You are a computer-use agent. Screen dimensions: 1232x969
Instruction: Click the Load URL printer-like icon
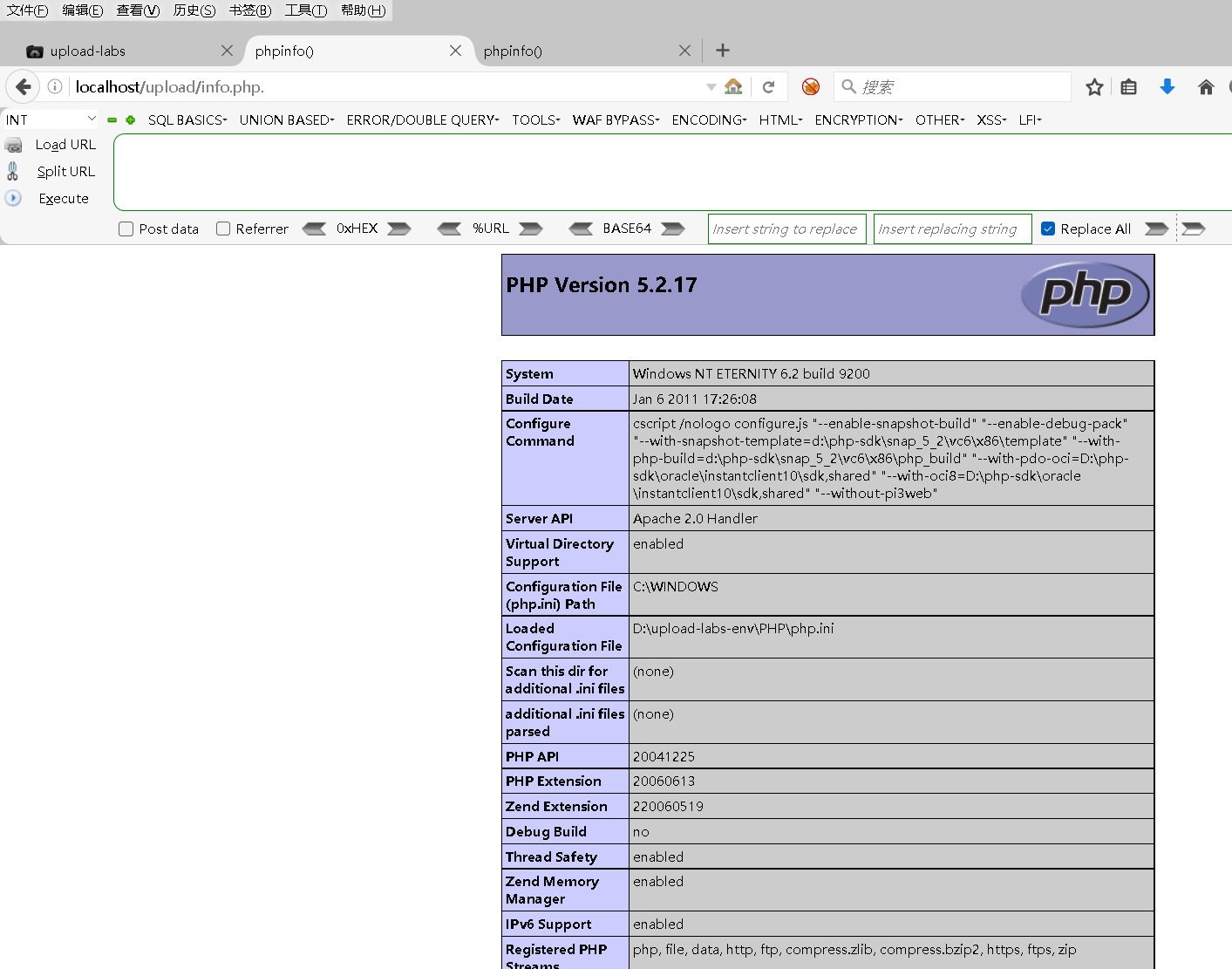[14, 145]
